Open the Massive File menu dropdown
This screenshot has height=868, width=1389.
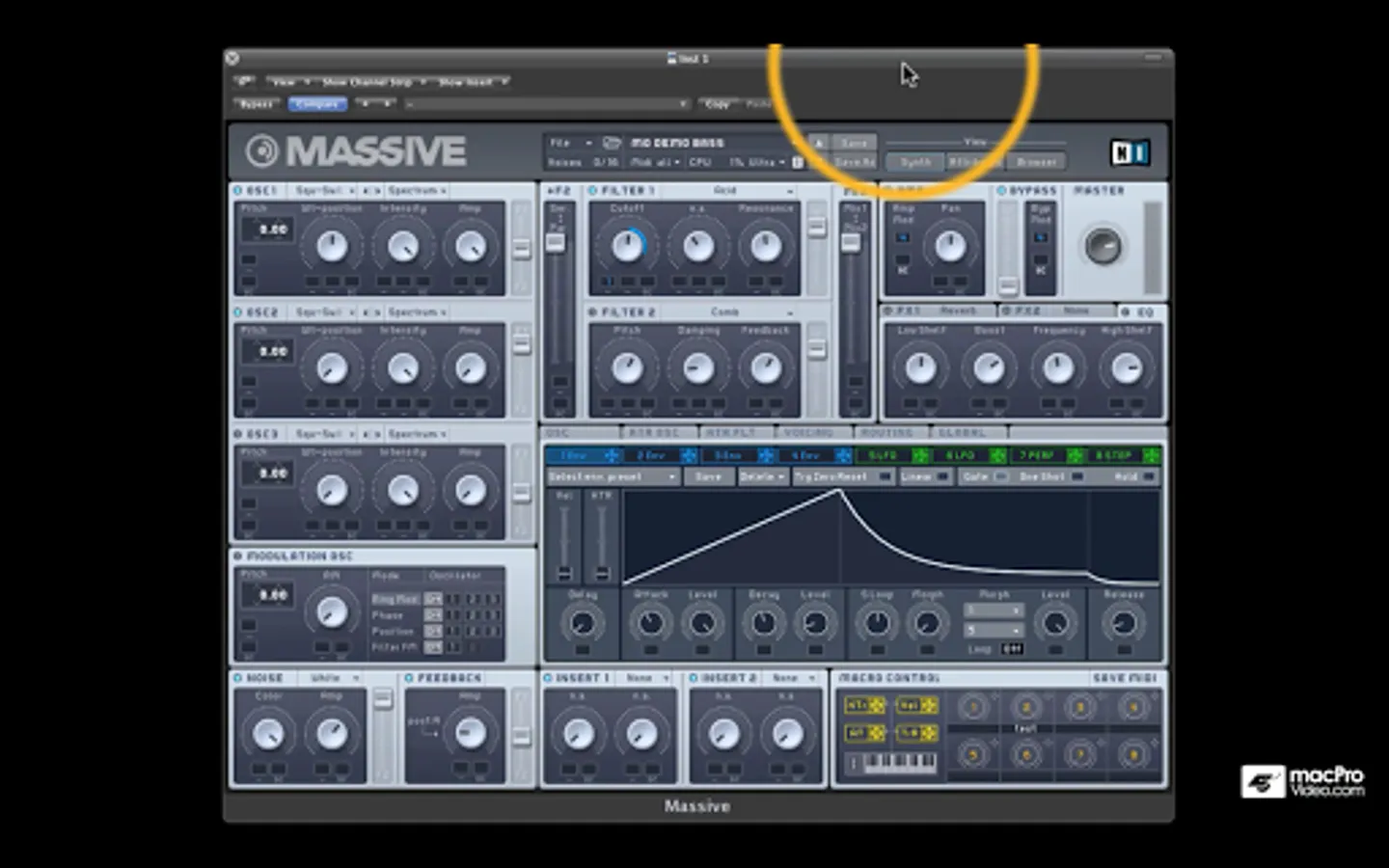(570, 143)
